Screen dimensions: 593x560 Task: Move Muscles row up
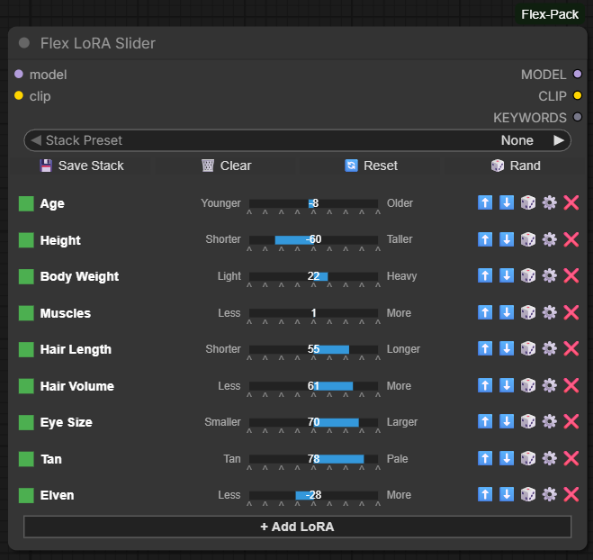coord(485,313)
